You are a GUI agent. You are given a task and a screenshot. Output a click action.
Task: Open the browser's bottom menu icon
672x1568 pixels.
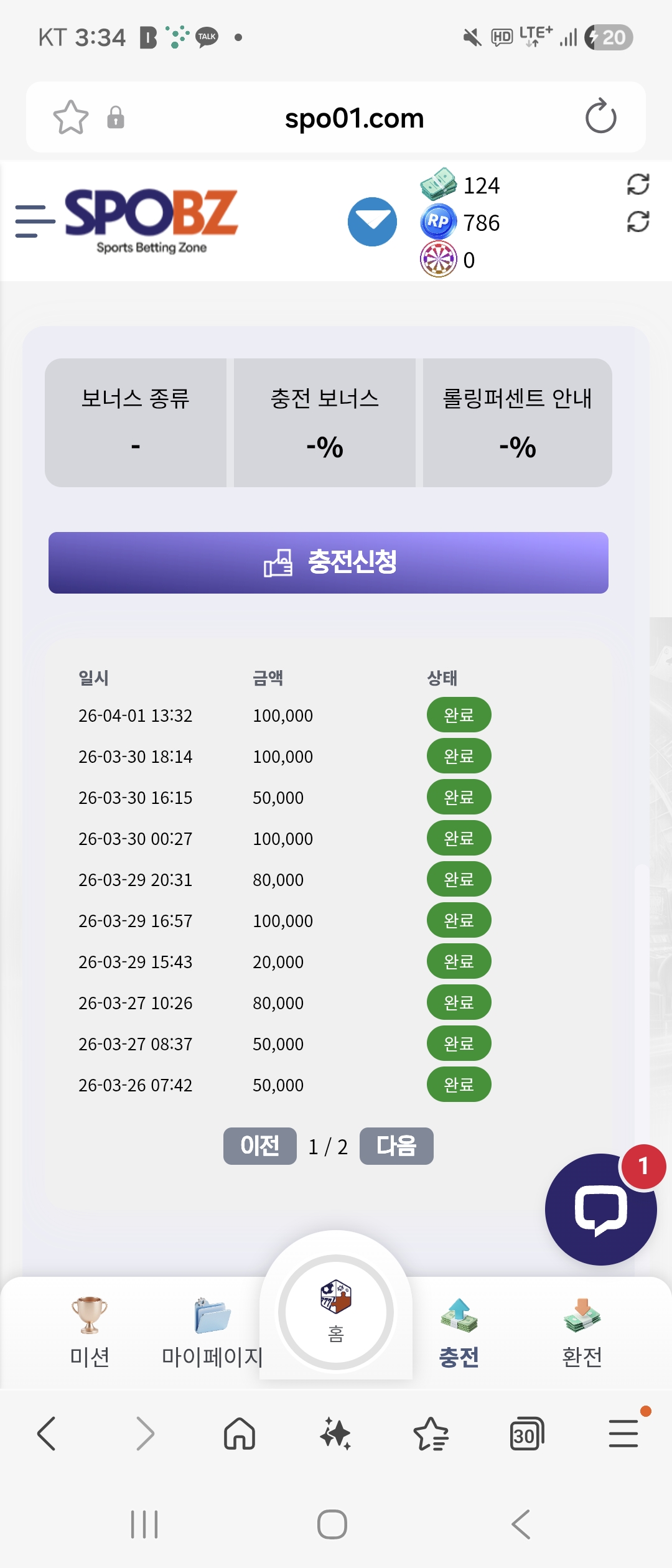point(623,1434)
